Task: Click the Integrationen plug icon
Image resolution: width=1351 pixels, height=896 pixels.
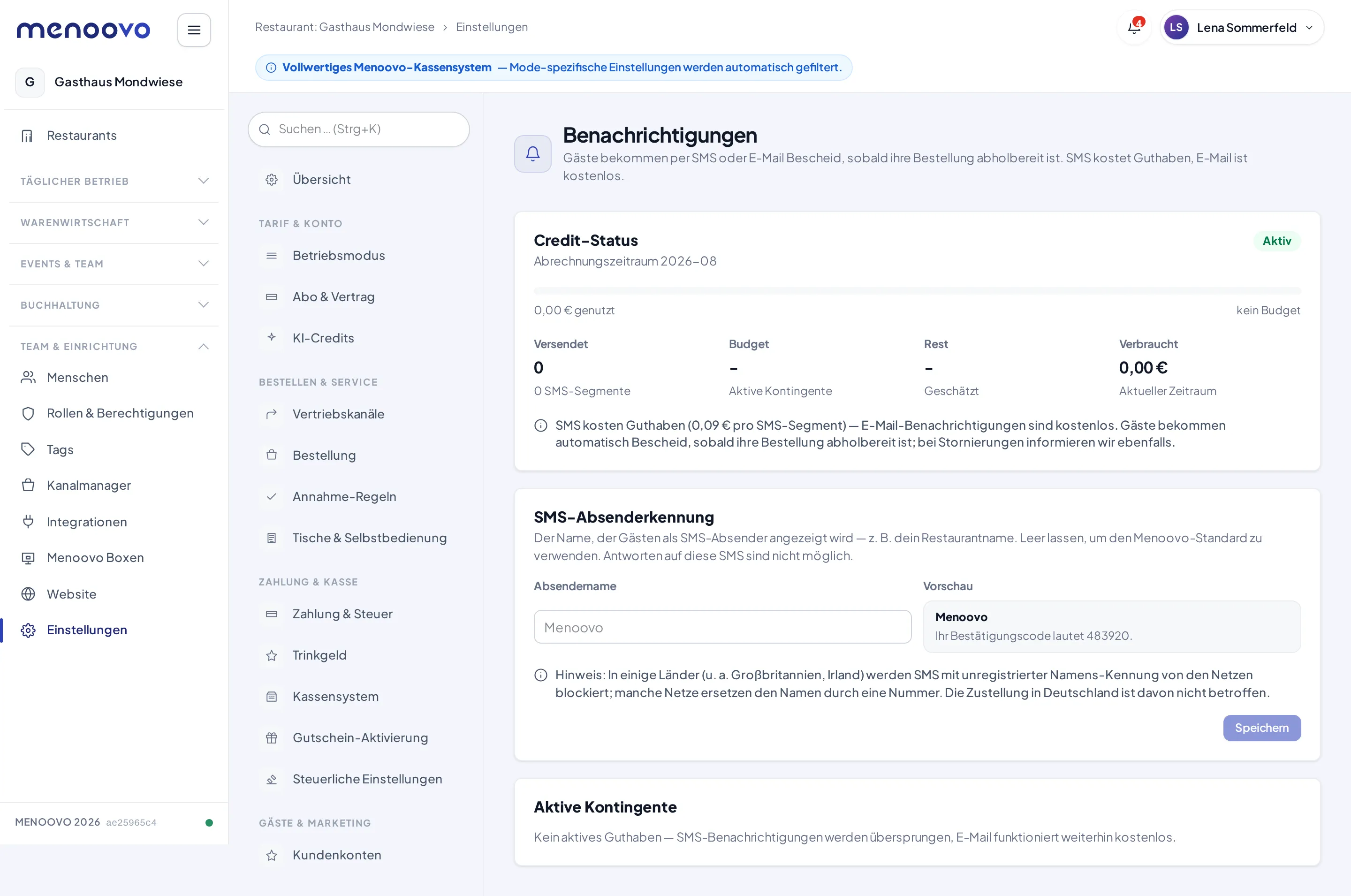Action: [x=28, y=521]
